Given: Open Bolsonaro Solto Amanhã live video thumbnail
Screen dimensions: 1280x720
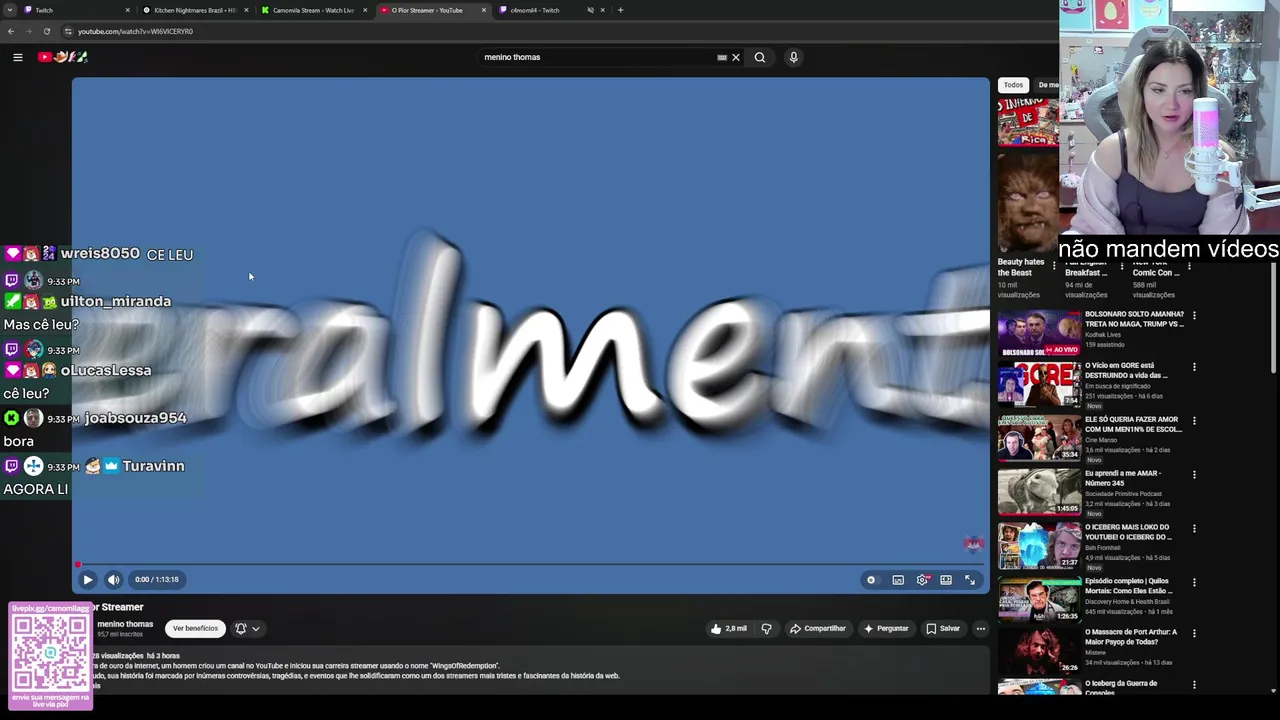Looking at the screenshot, I should pos(1039,333).
